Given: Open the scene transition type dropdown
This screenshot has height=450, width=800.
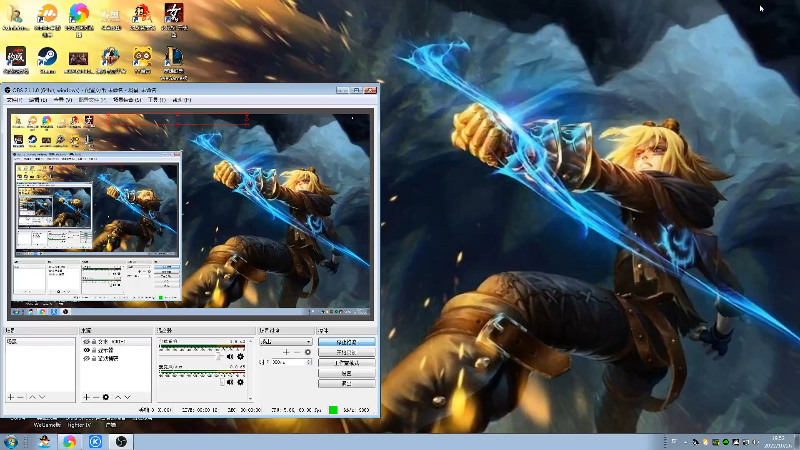Looking at the screenshot, I should [286, 341].
